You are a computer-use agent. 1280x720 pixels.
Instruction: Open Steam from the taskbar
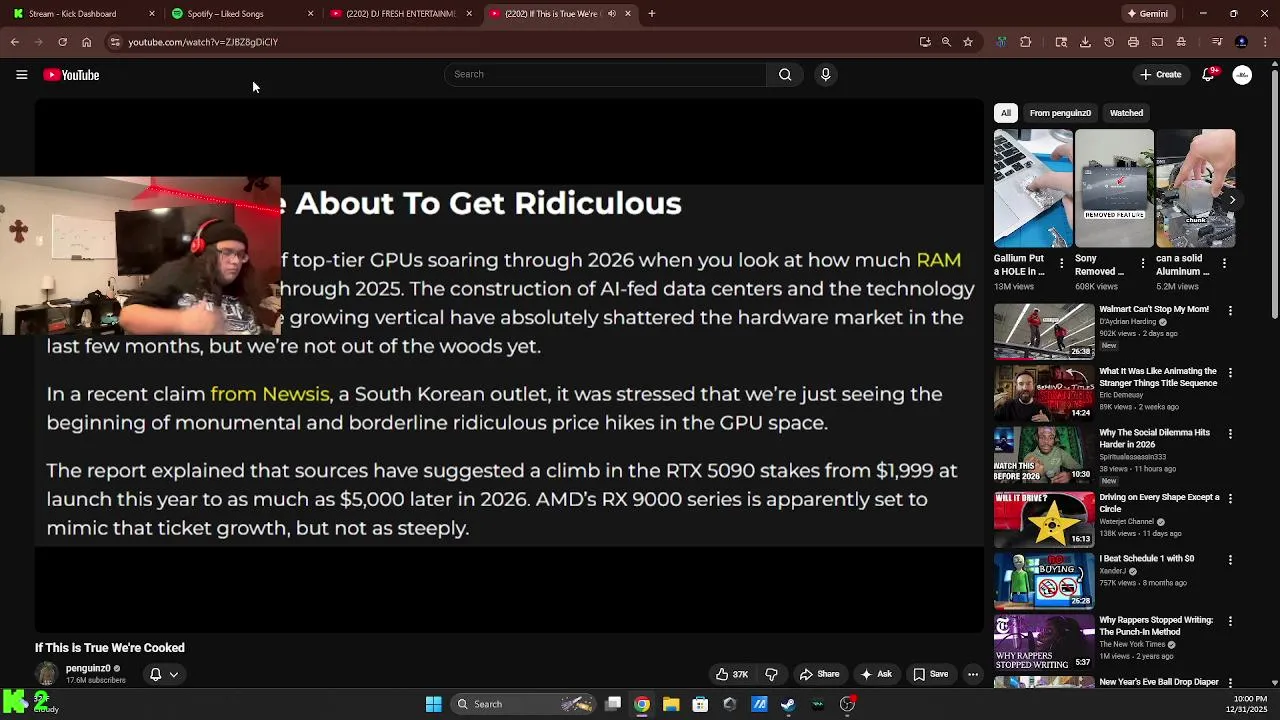pos(788,704)
